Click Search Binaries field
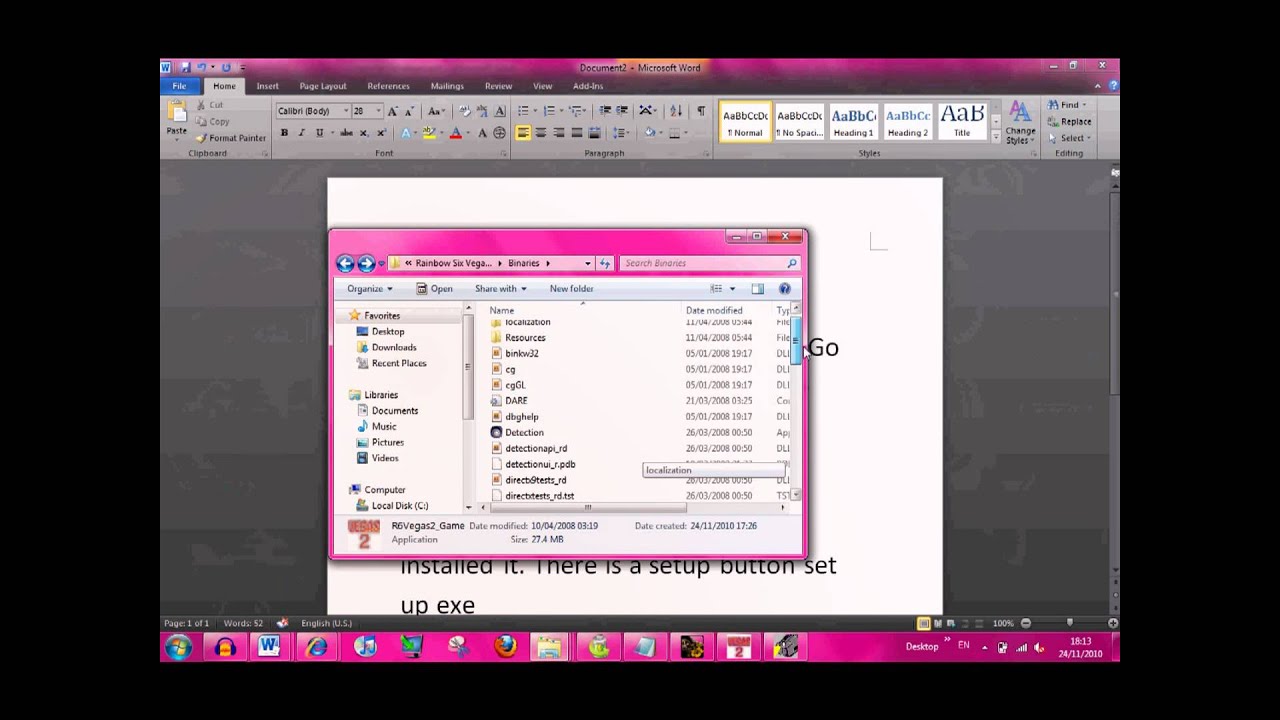 point(709,263)
